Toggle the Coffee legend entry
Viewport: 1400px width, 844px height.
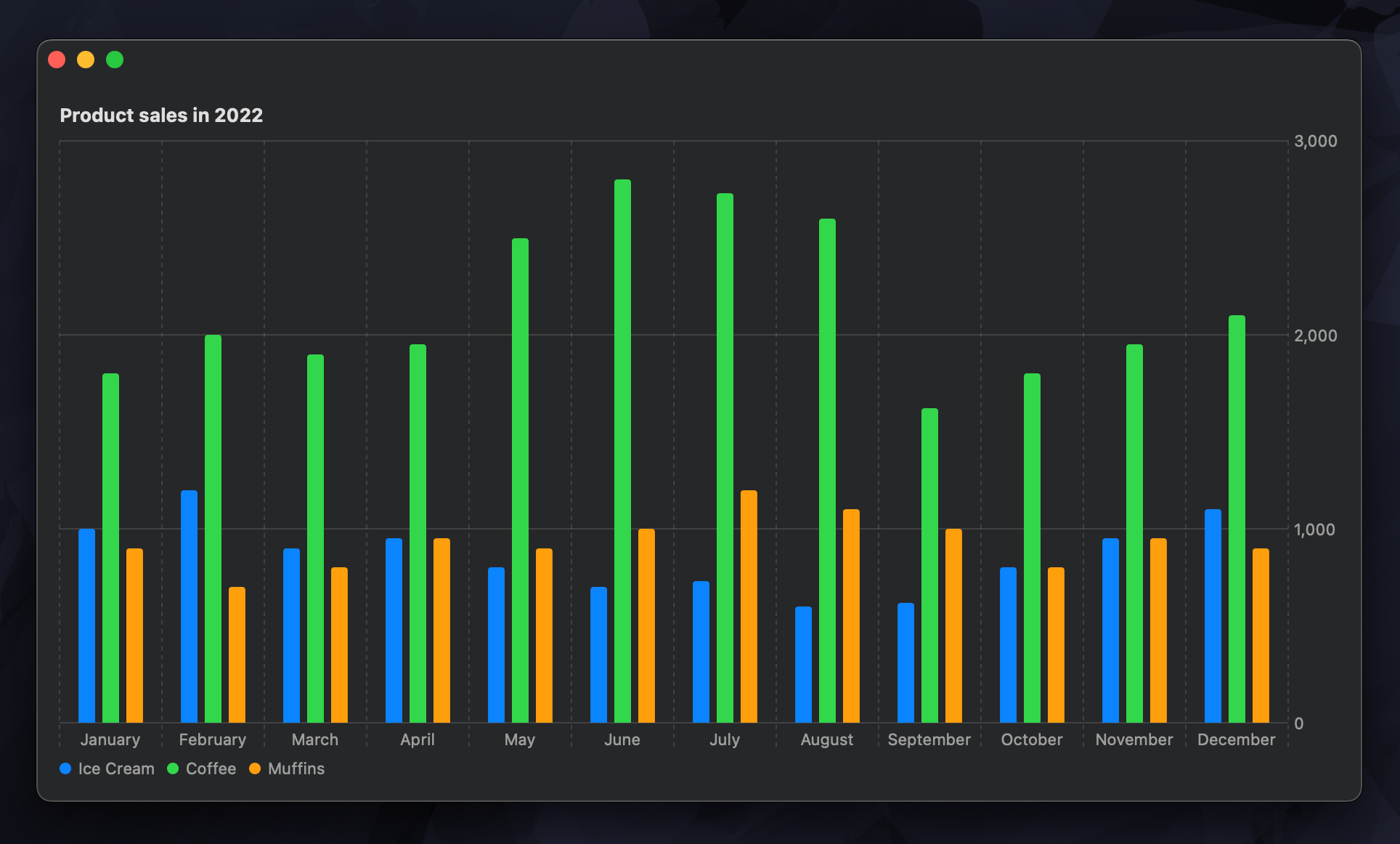pyautogui.click(x=211, y=768)
